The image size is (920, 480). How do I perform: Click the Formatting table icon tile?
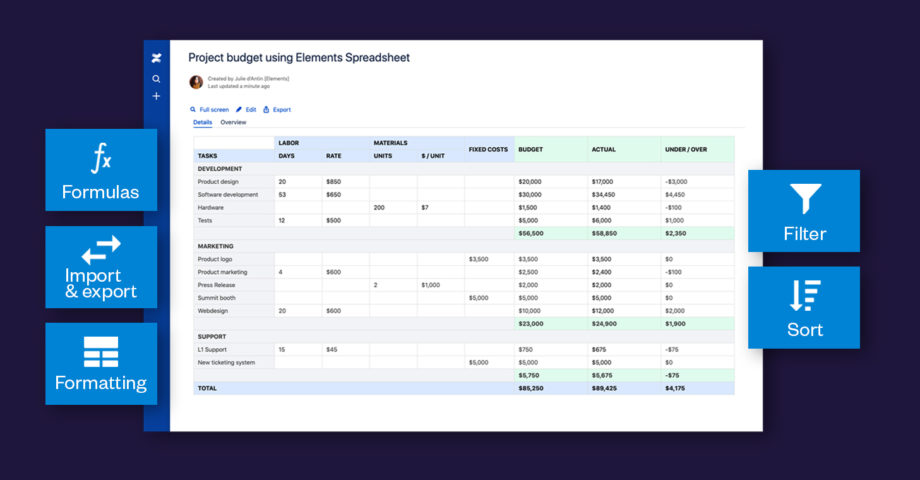(101, 363)
